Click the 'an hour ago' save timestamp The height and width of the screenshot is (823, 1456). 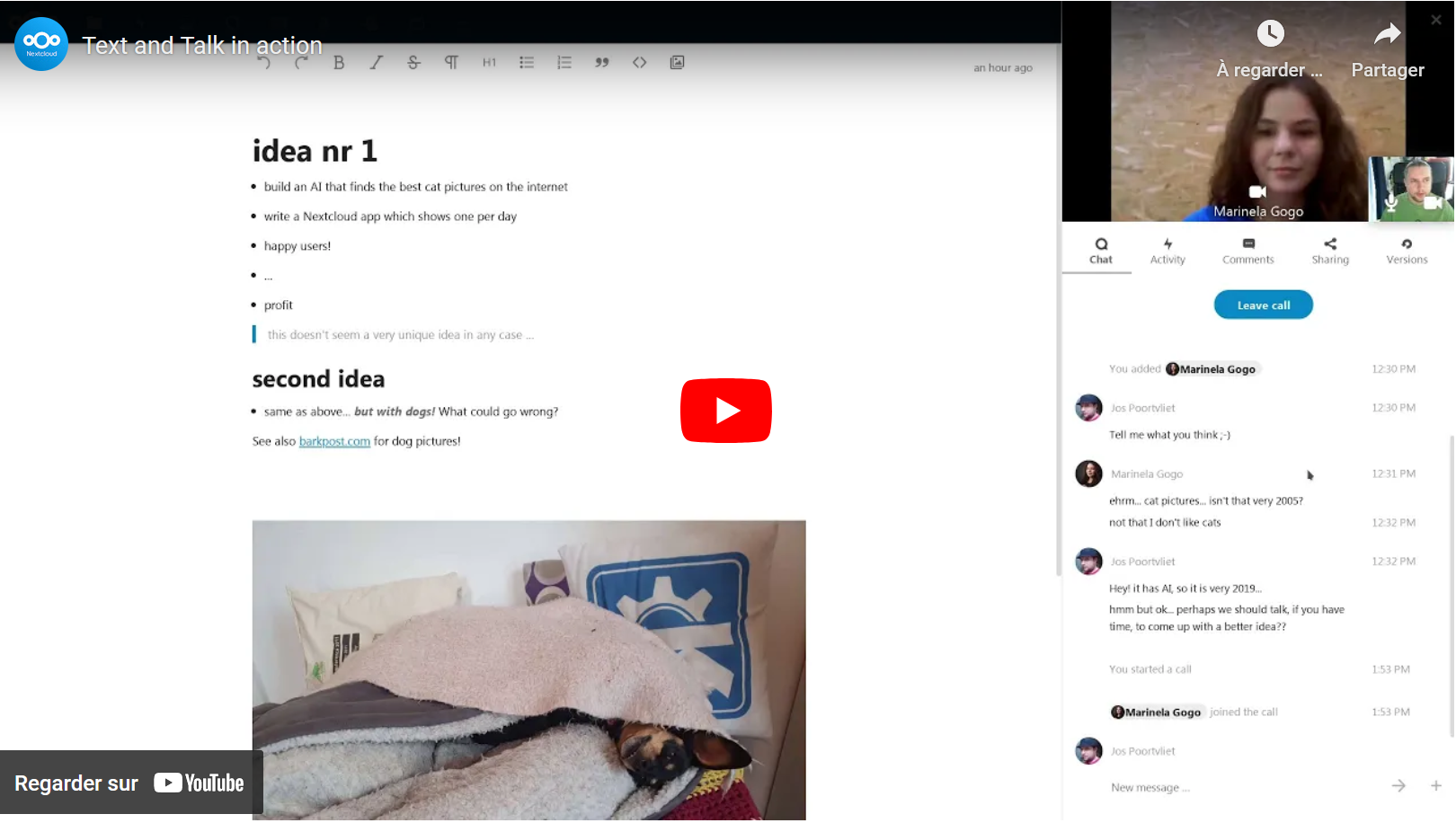point(1002,68)
